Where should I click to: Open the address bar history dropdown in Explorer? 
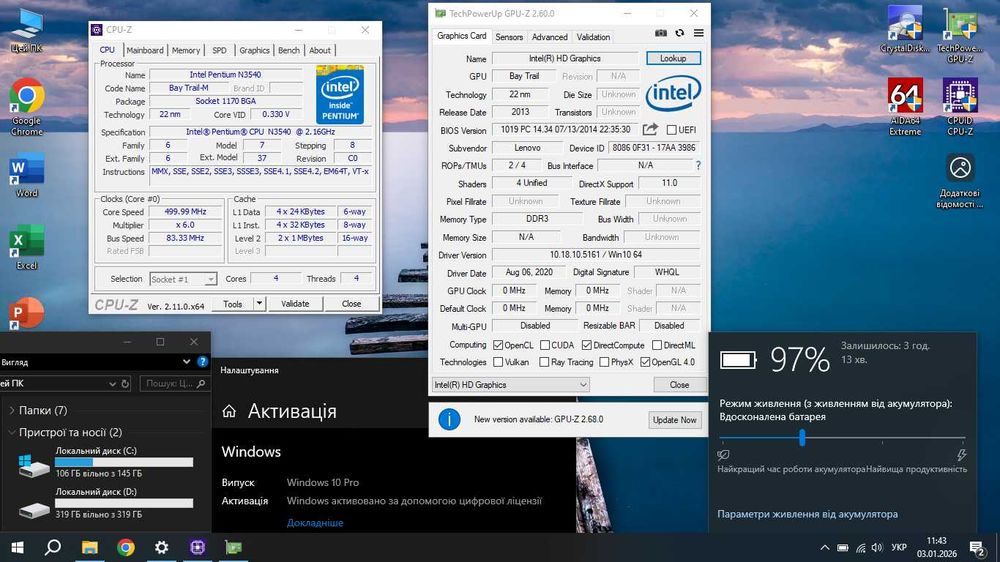pos(112,383)
